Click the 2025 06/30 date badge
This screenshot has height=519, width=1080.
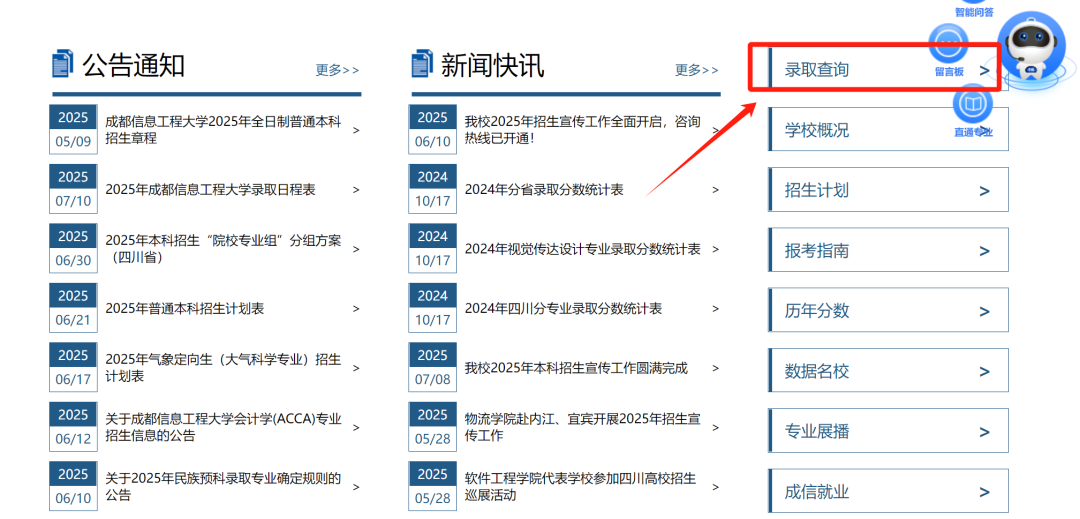click(73, 248)
